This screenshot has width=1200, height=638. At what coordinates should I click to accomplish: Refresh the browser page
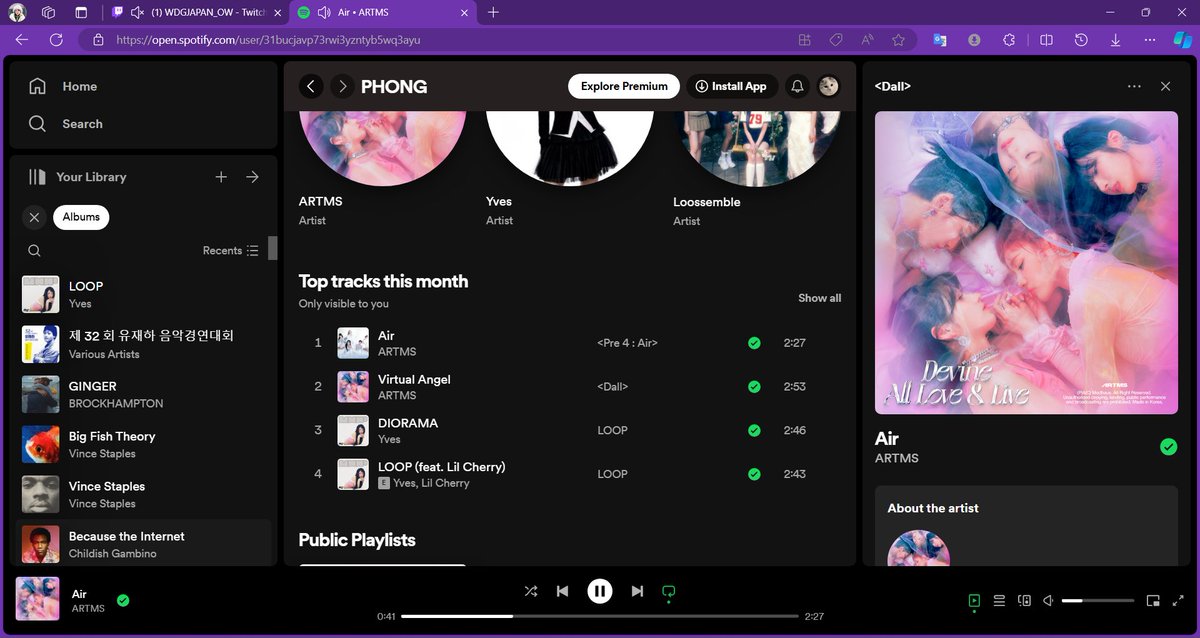56,40
